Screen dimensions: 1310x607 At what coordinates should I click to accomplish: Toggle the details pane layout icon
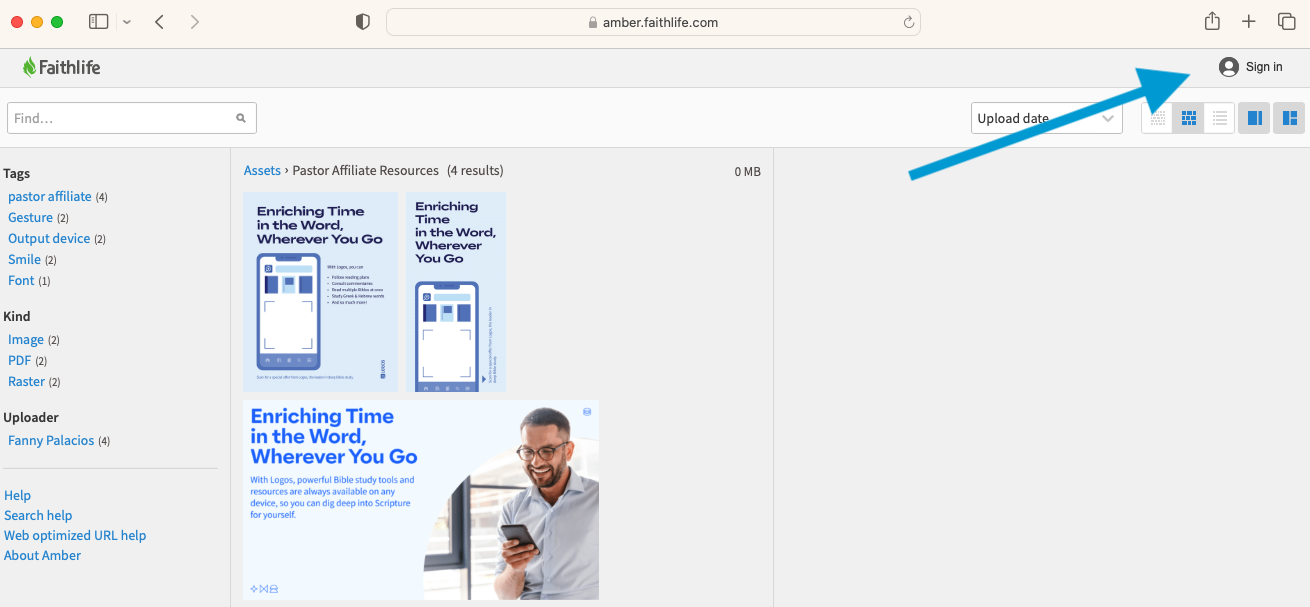tap(1289, 118)
